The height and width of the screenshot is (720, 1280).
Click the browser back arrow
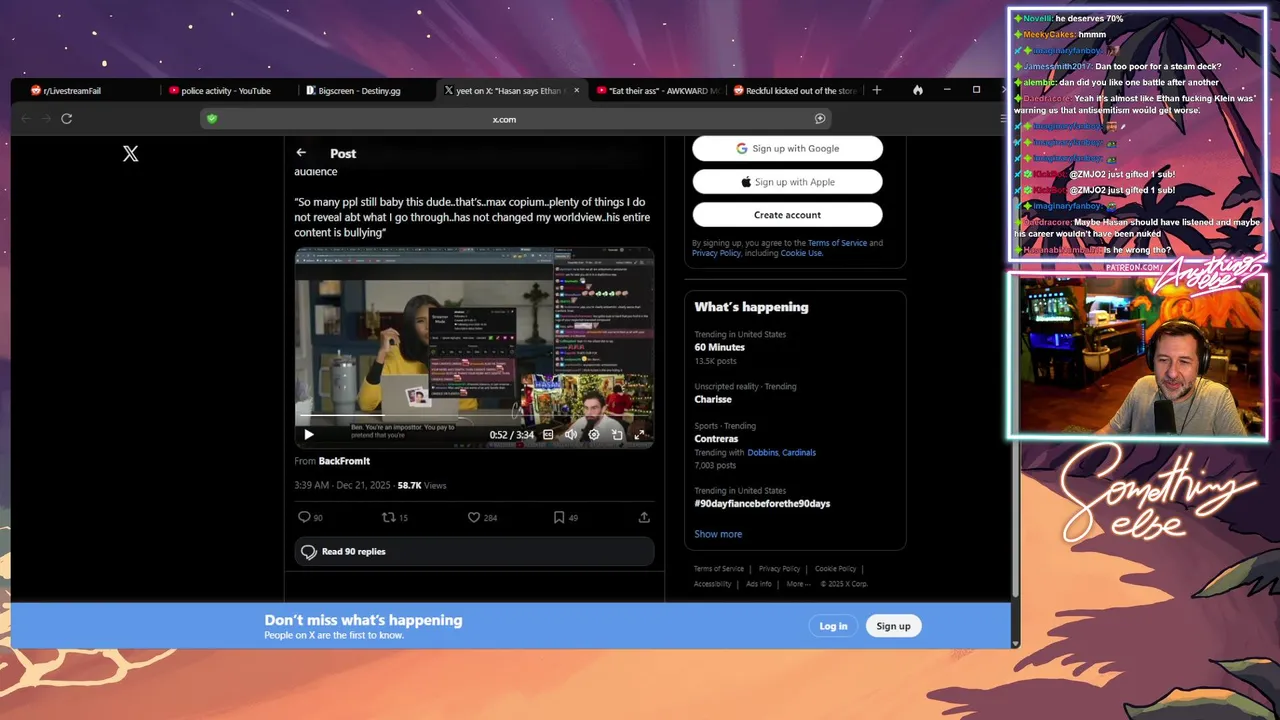(x=26, y=118)
